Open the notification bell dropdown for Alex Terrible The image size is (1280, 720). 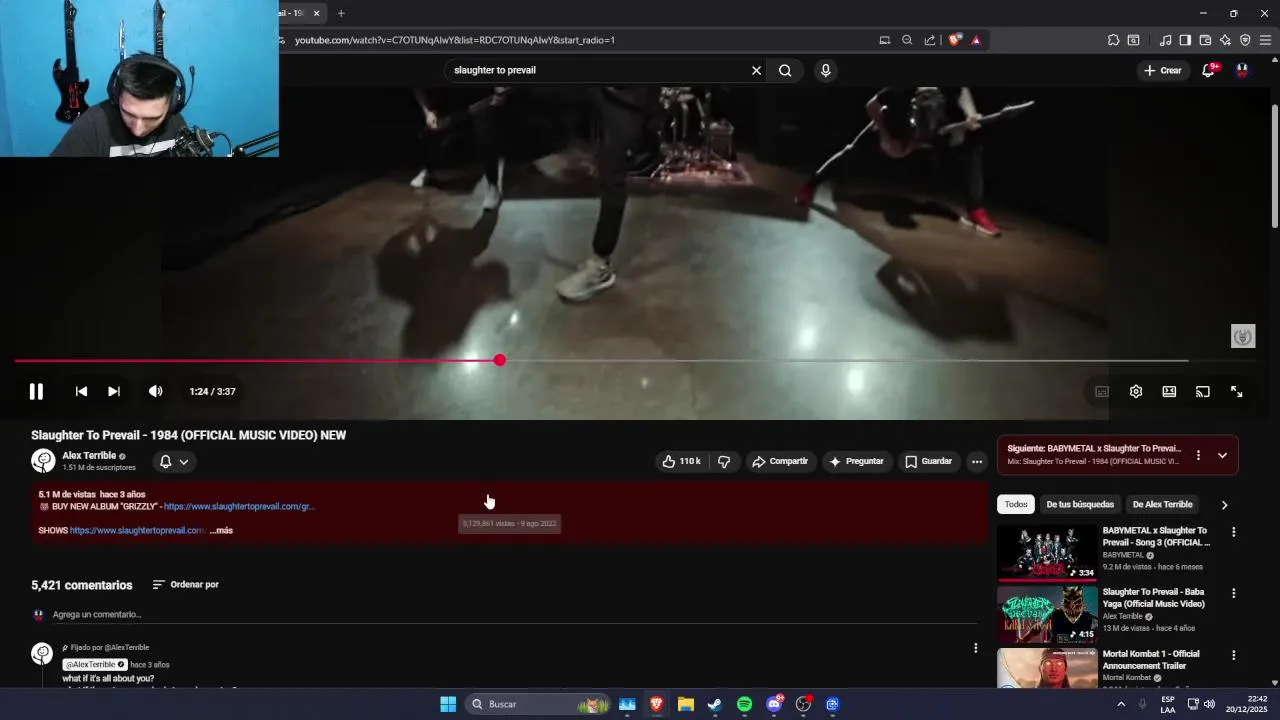coord(174,462)
